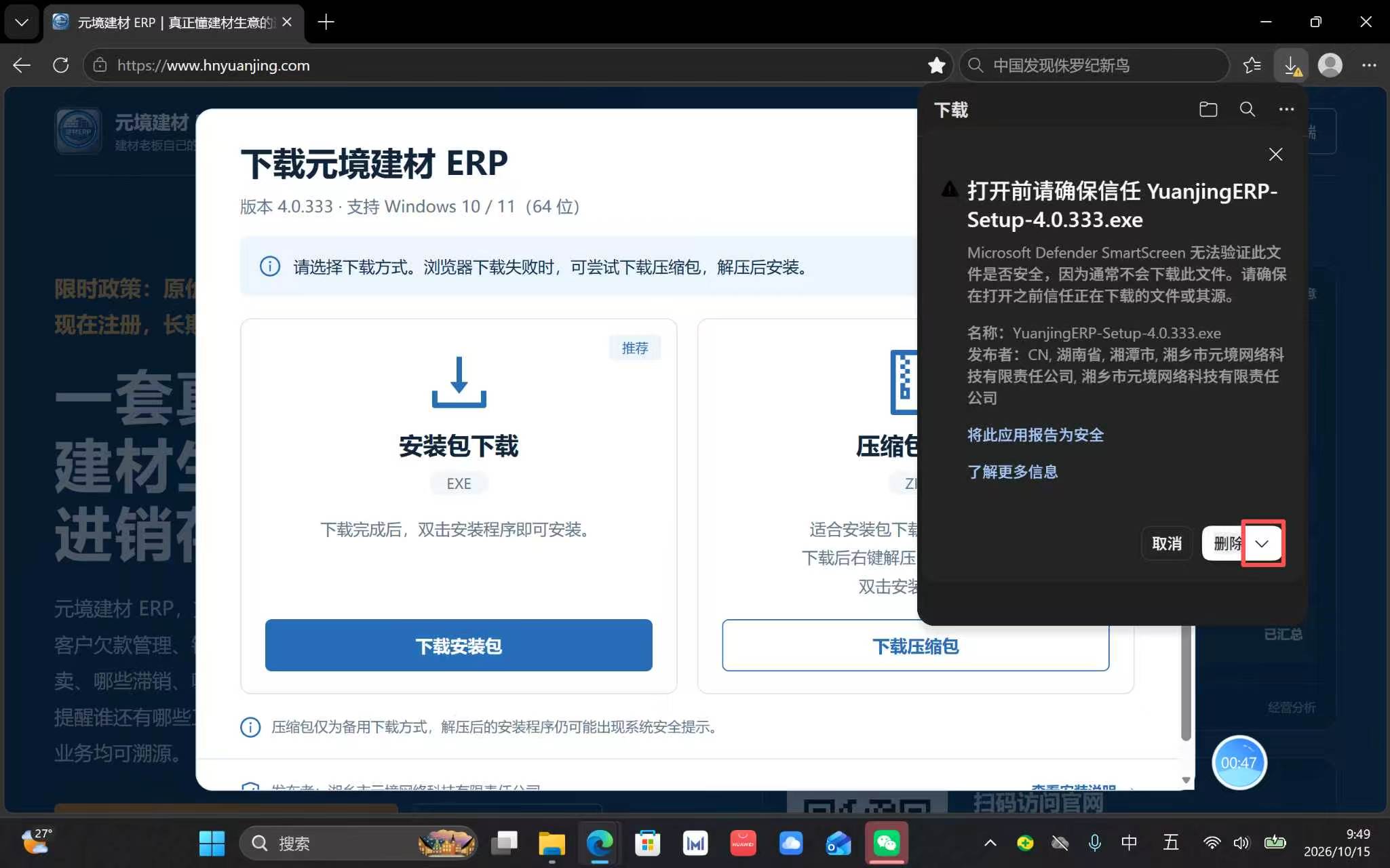1390x868 pixels.
Task: Open the 了解更多信息 link
Action: coord(1012,471)
